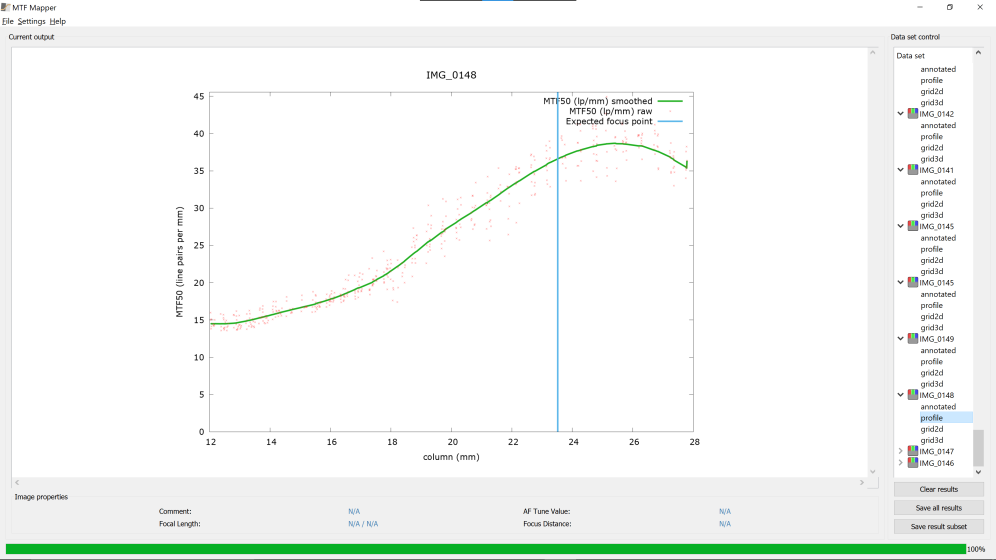Click the Save all results button
This screenshot has width=996, height=560.
[x=938, y=508]
